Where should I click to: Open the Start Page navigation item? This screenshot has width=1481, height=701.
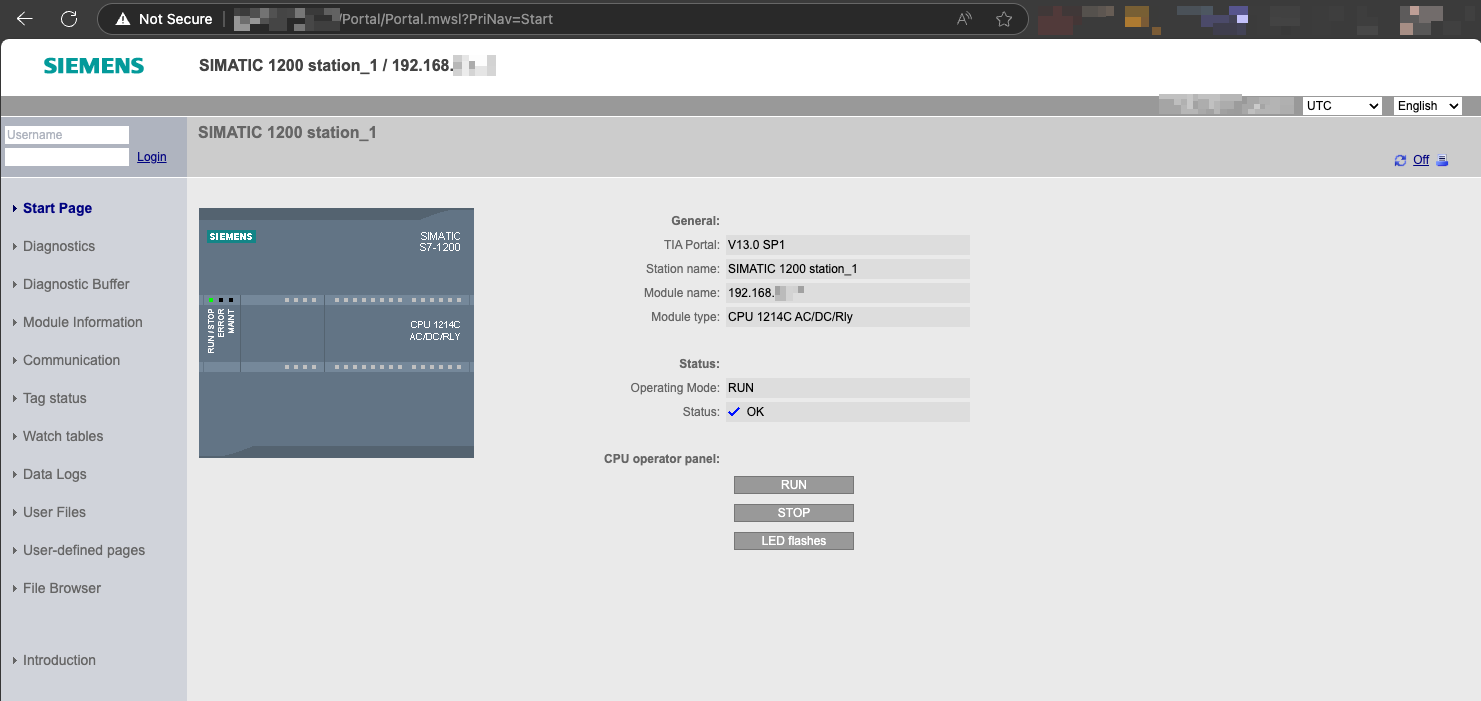(x=57, y=208)
